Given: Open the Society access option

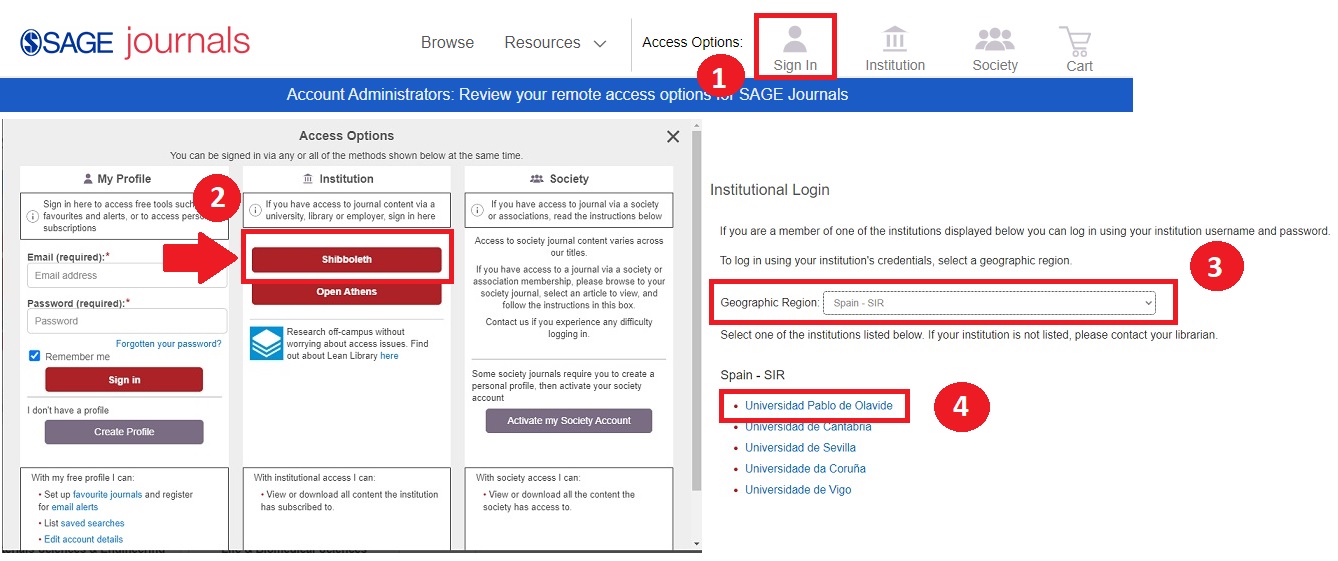Looking at the screenshot, I should [x=995, y=49].
